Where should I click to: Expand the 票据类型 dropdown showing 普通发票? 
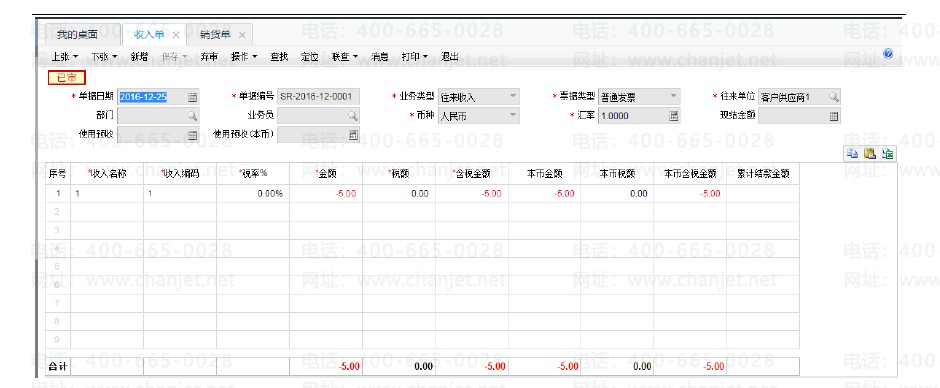coord(673,97)
